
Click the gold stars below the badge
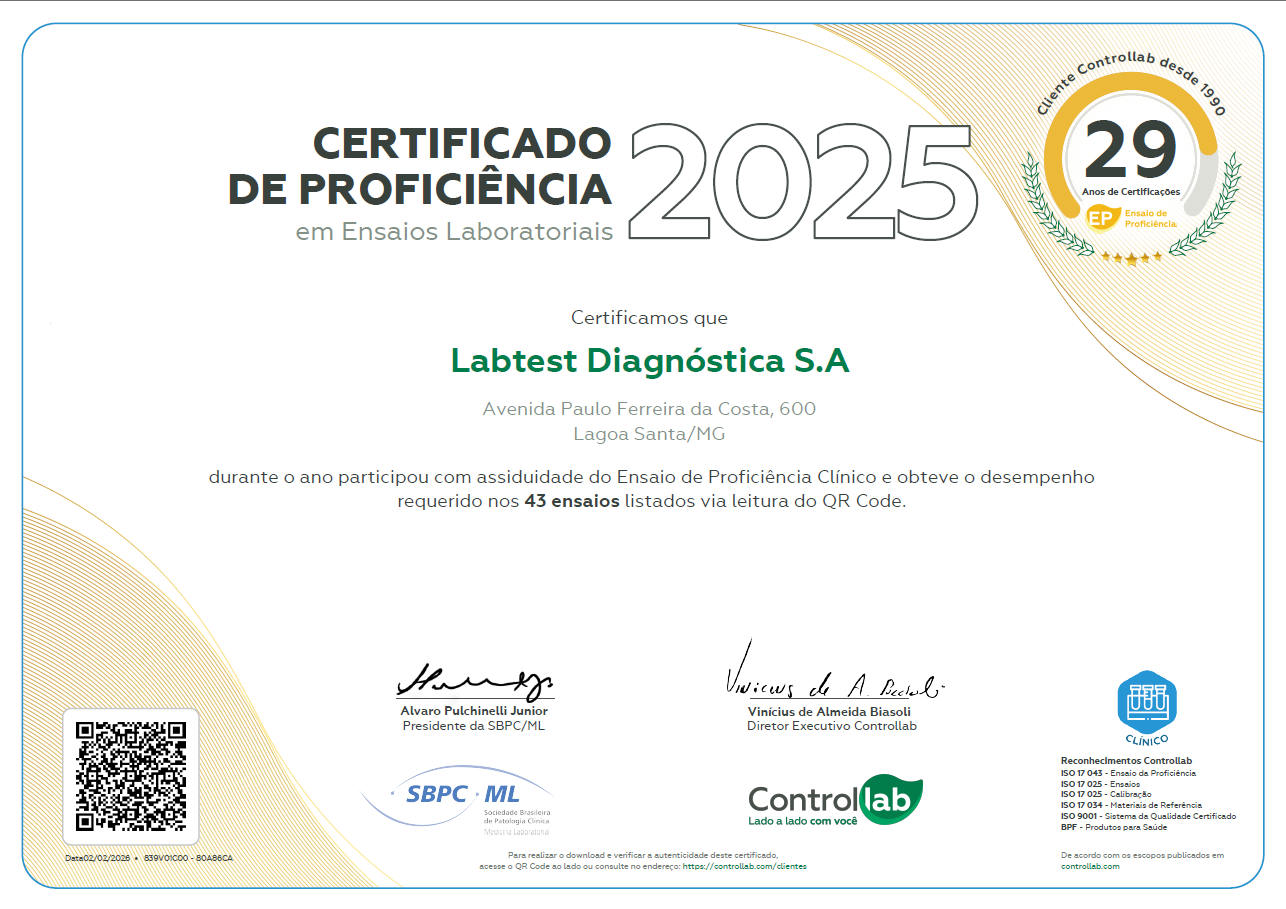click(x=1131, y=258)
